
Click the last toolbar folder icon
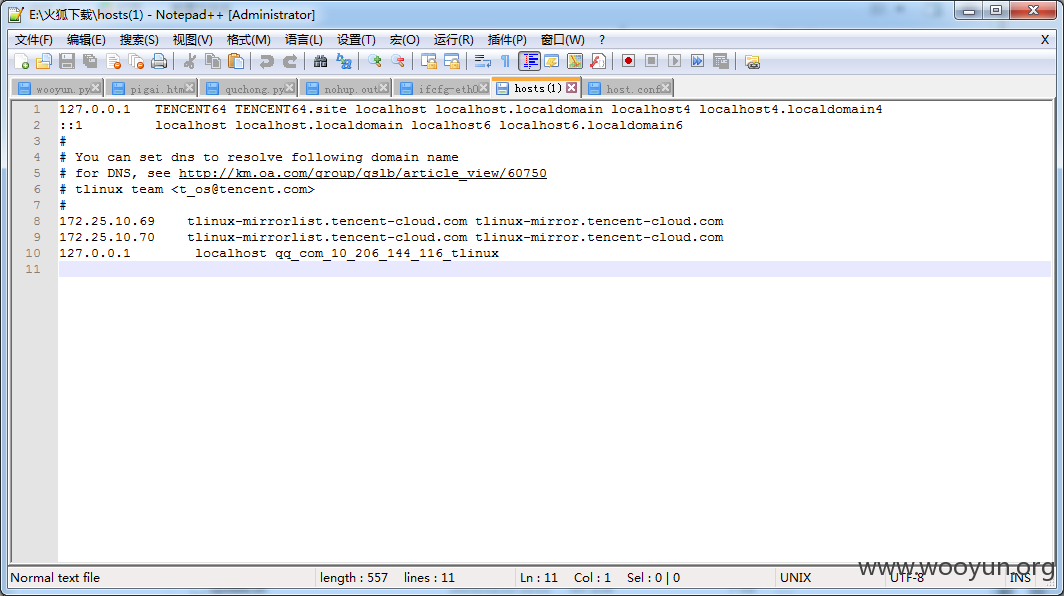[x=752, y=62]
